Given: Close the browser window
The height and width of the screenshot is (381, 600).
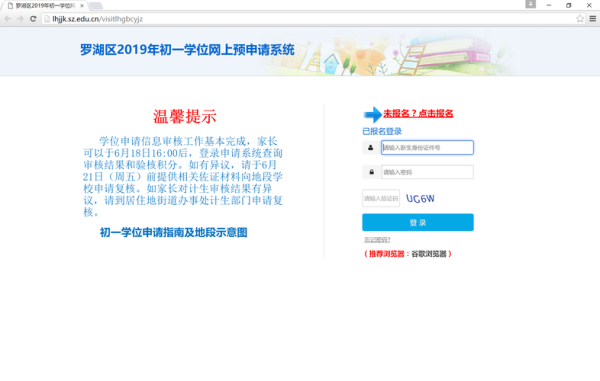Looking at the screenshot, I should [589, 5].
